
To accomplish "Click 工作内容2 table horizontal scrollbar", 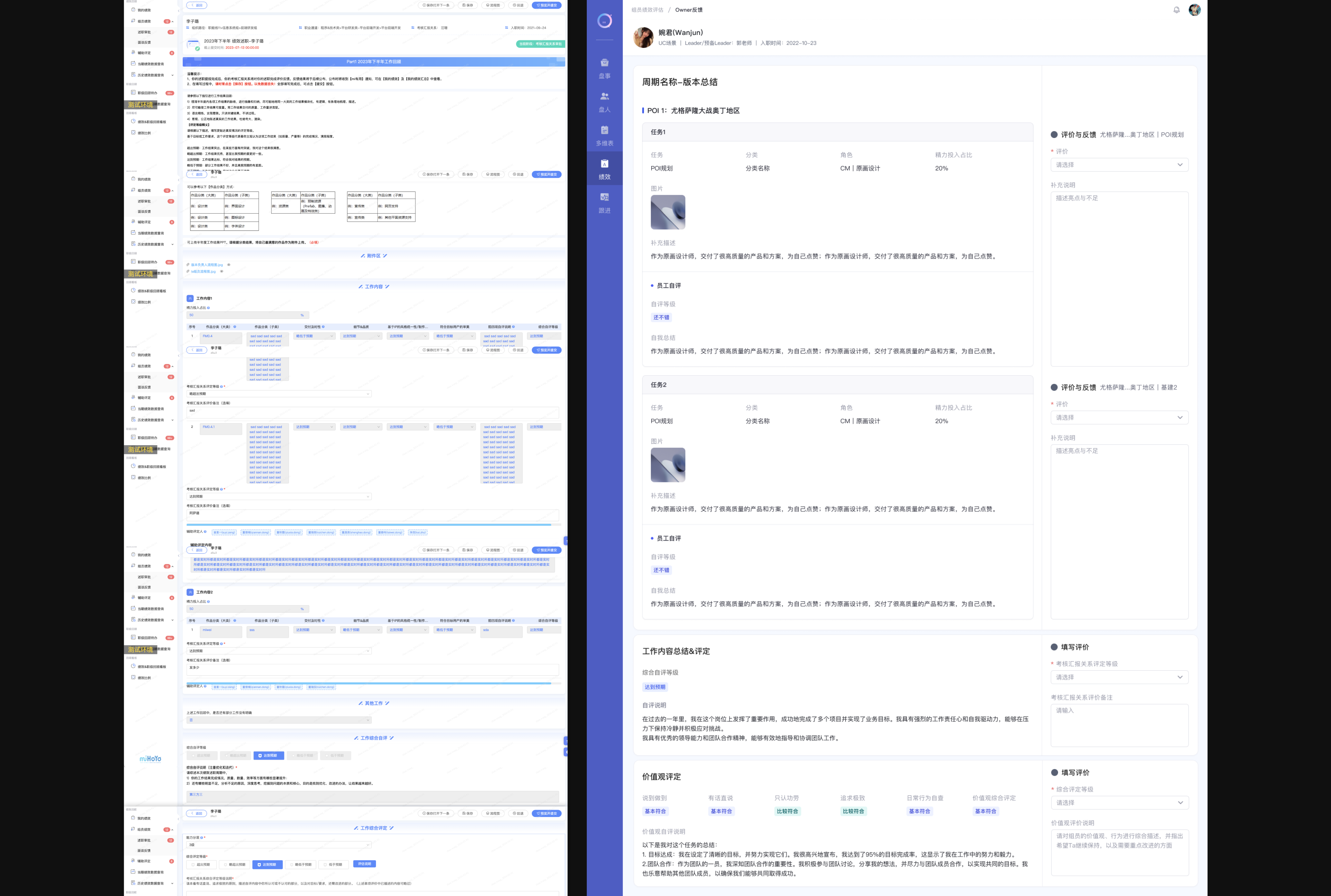I will 369,683.
